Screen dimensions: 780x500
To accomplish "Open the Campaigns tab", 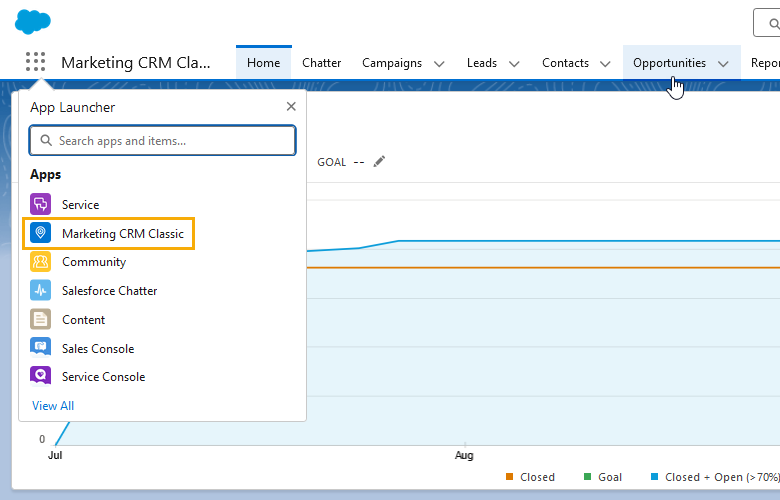I will 392,63.
